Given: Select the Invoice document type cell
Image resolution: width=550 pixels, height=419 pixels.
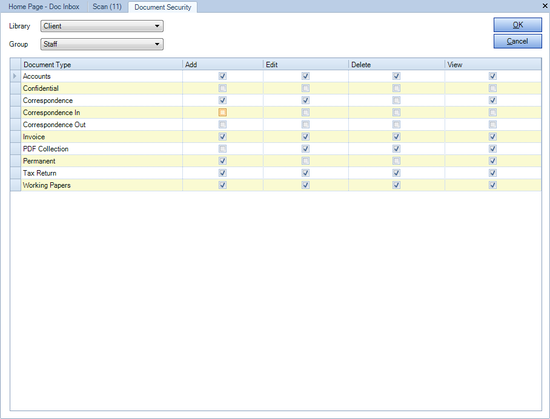Looking at the screenshot, I should 102,137.
